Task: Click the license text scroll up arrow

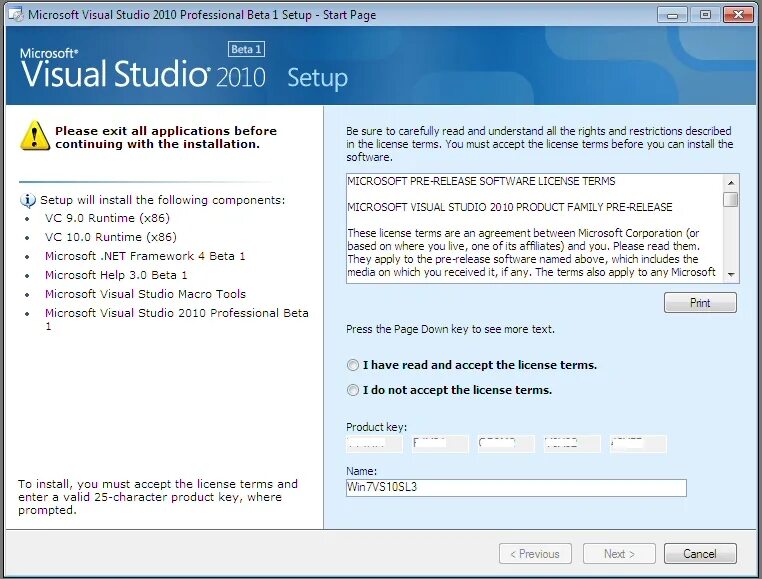Action: (x=731, y=183)
